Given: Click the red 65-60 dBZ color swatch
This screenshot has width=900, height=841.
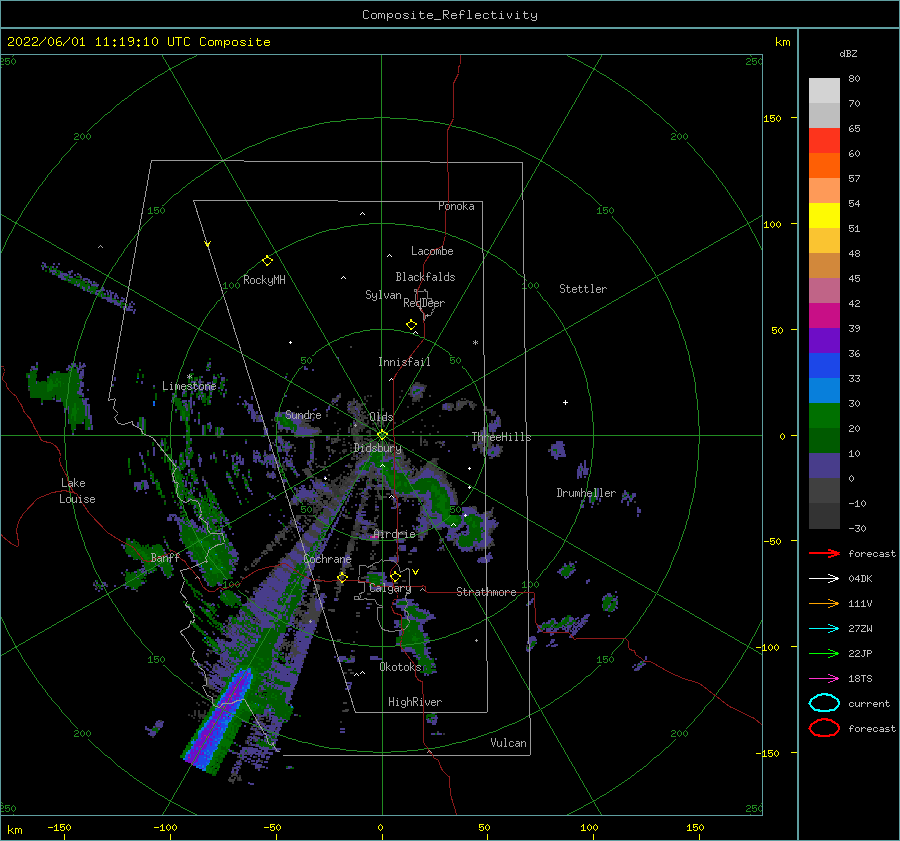Looking at the screenshot, I should coord(824,141).
